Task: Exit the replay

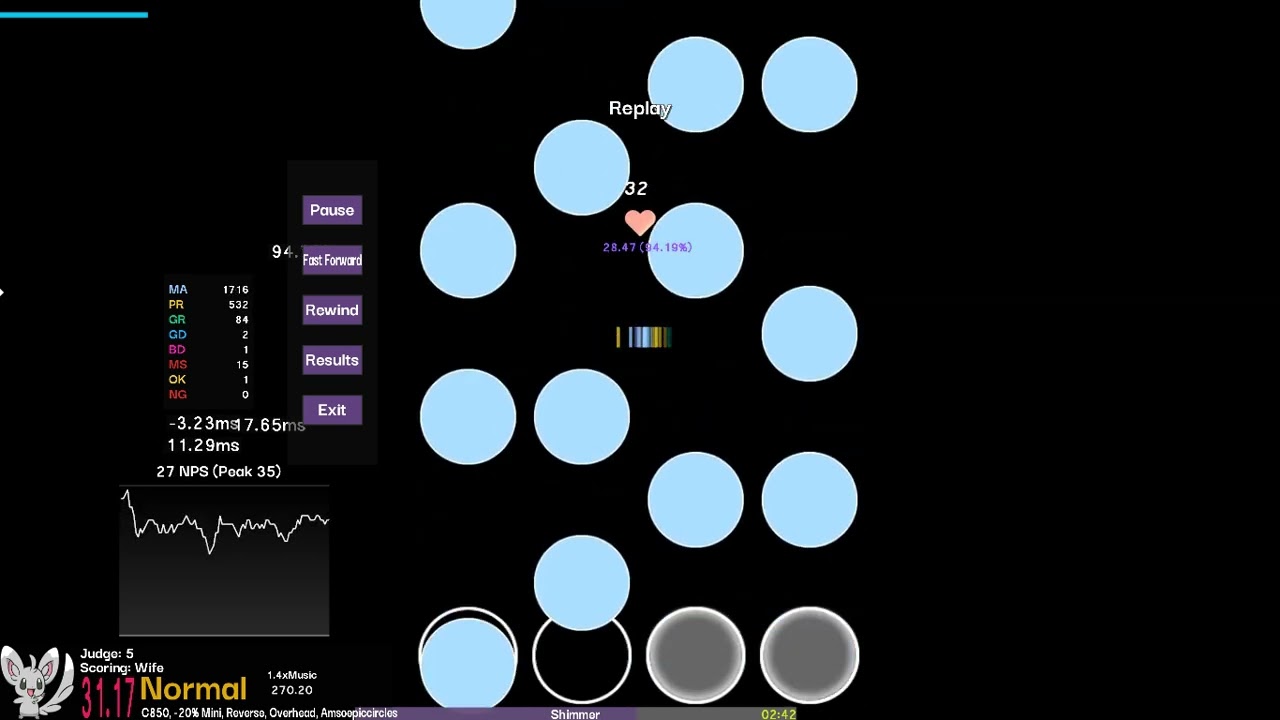Action: click(332, 410)
